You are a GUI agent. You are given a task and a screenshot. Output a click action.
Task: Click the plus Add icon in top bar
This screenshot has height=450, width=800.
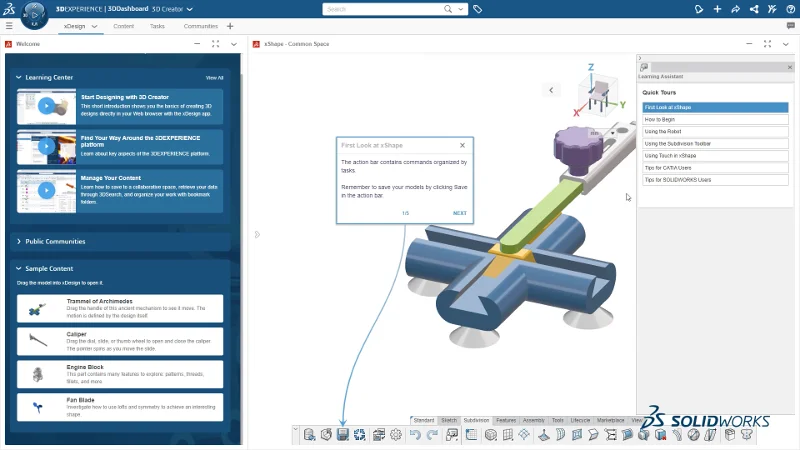(x=717, y=9)
